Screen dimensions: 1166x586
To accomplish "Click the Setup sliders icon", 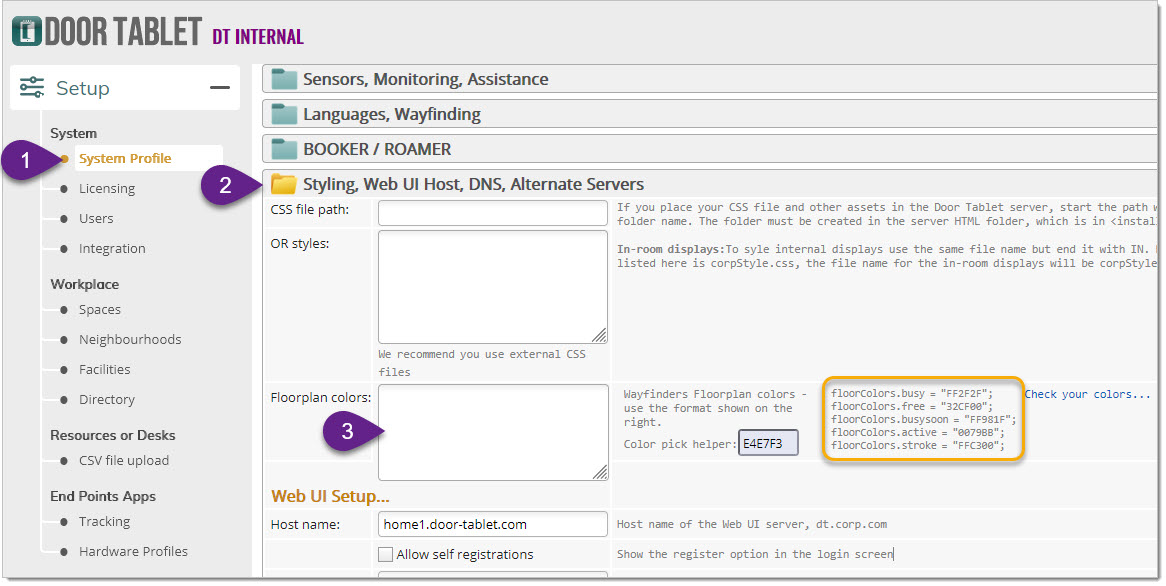I will point(32,88).
